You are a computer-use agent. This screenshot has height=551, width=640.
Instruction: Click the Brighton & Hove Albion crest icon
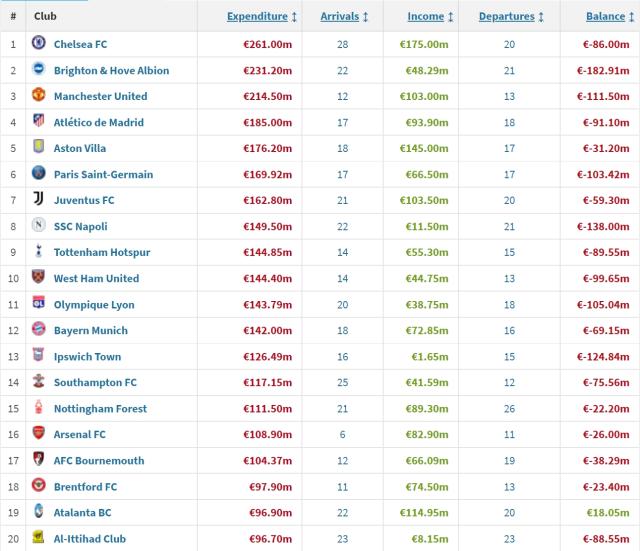pos(39,70)
